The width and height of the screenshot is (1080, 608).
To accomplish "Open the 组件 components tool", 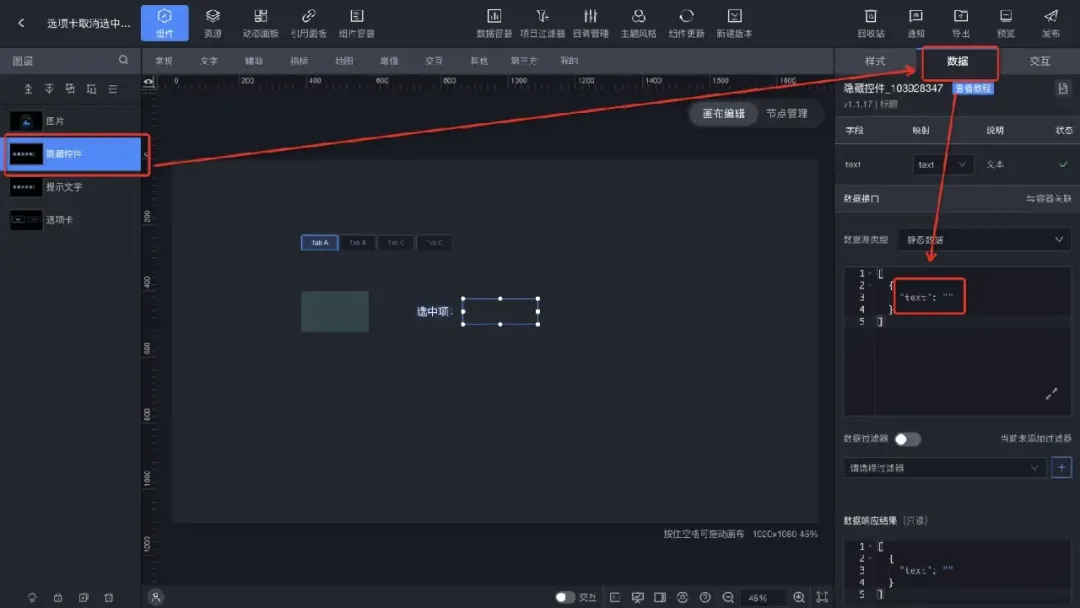I will click(165, 23).
